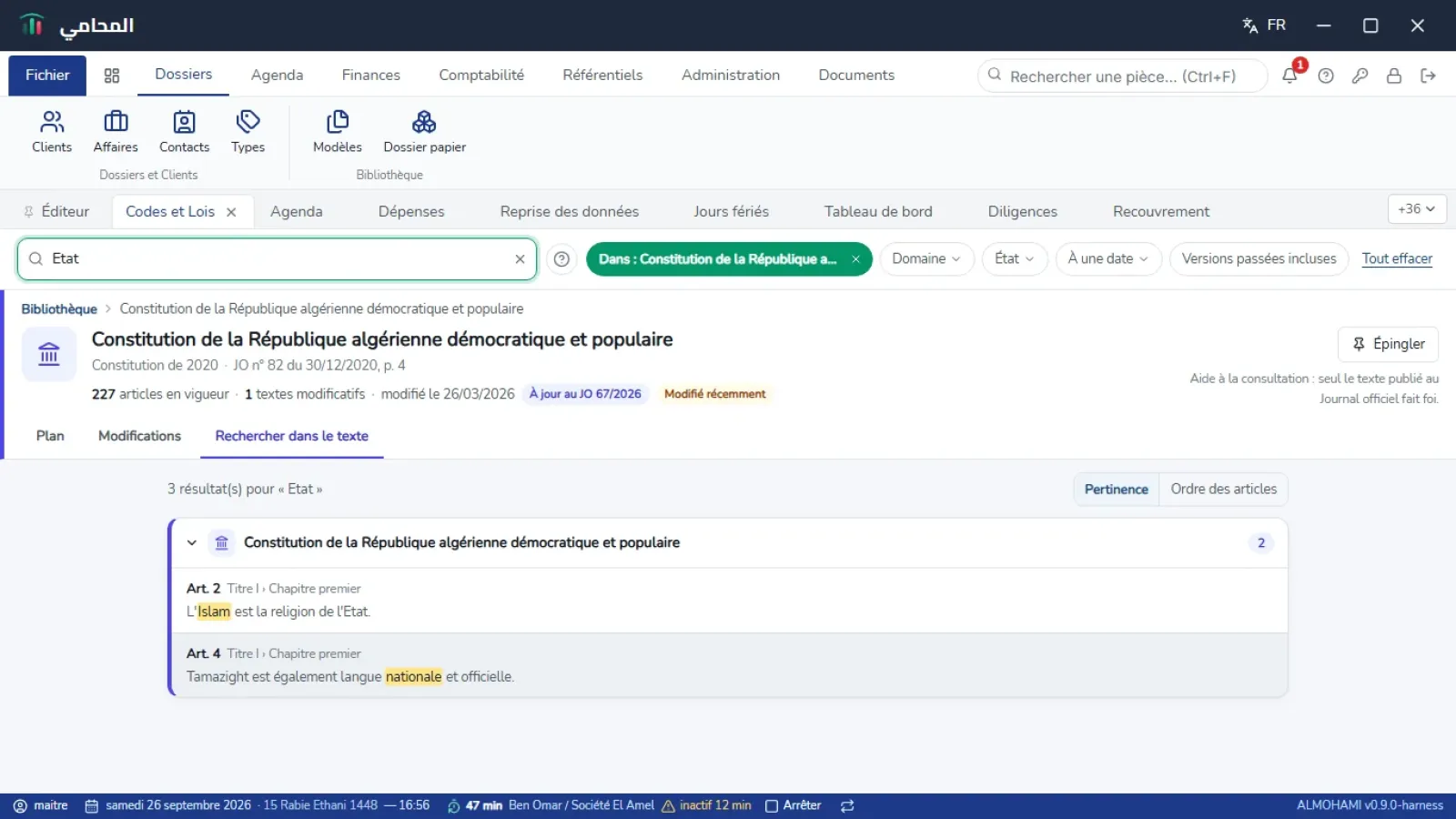Click the Bibliothèque breadcrumb link
This screenshot has height=819, width=1456.
coord(59,309)
